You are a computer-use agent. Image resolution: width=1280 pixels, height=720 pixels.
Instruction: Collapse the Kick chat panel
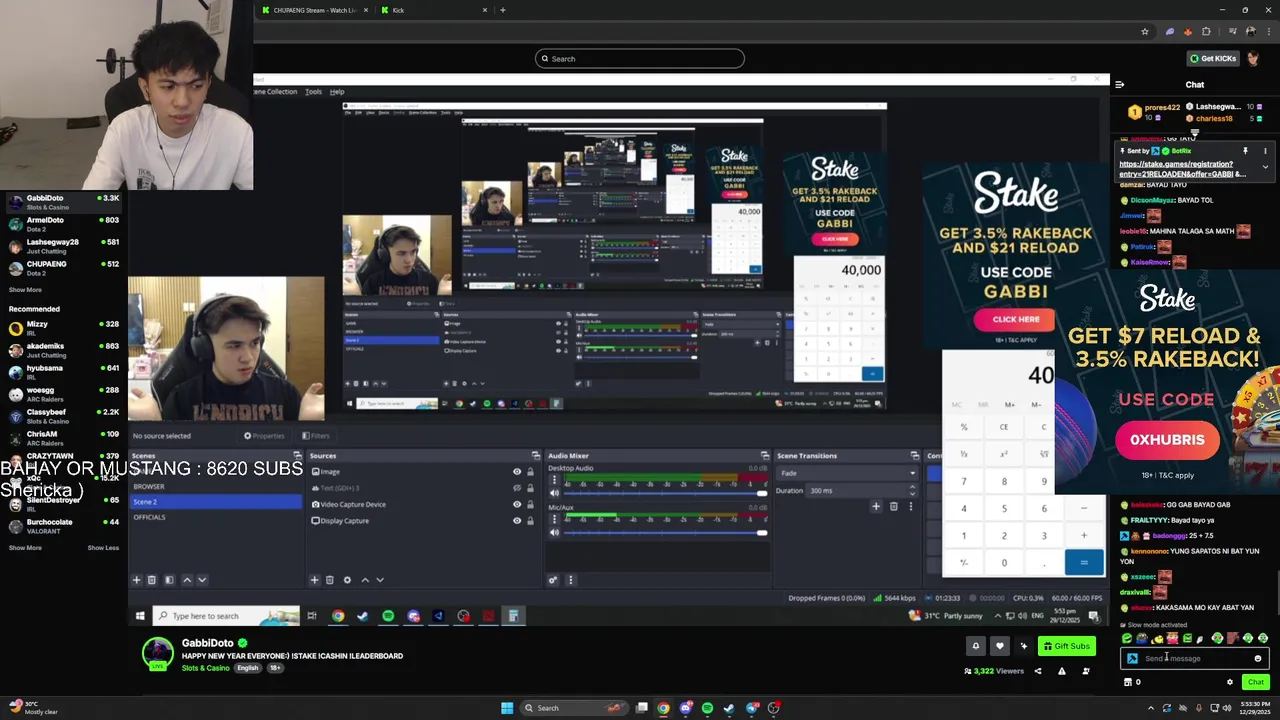(1119, 85)
